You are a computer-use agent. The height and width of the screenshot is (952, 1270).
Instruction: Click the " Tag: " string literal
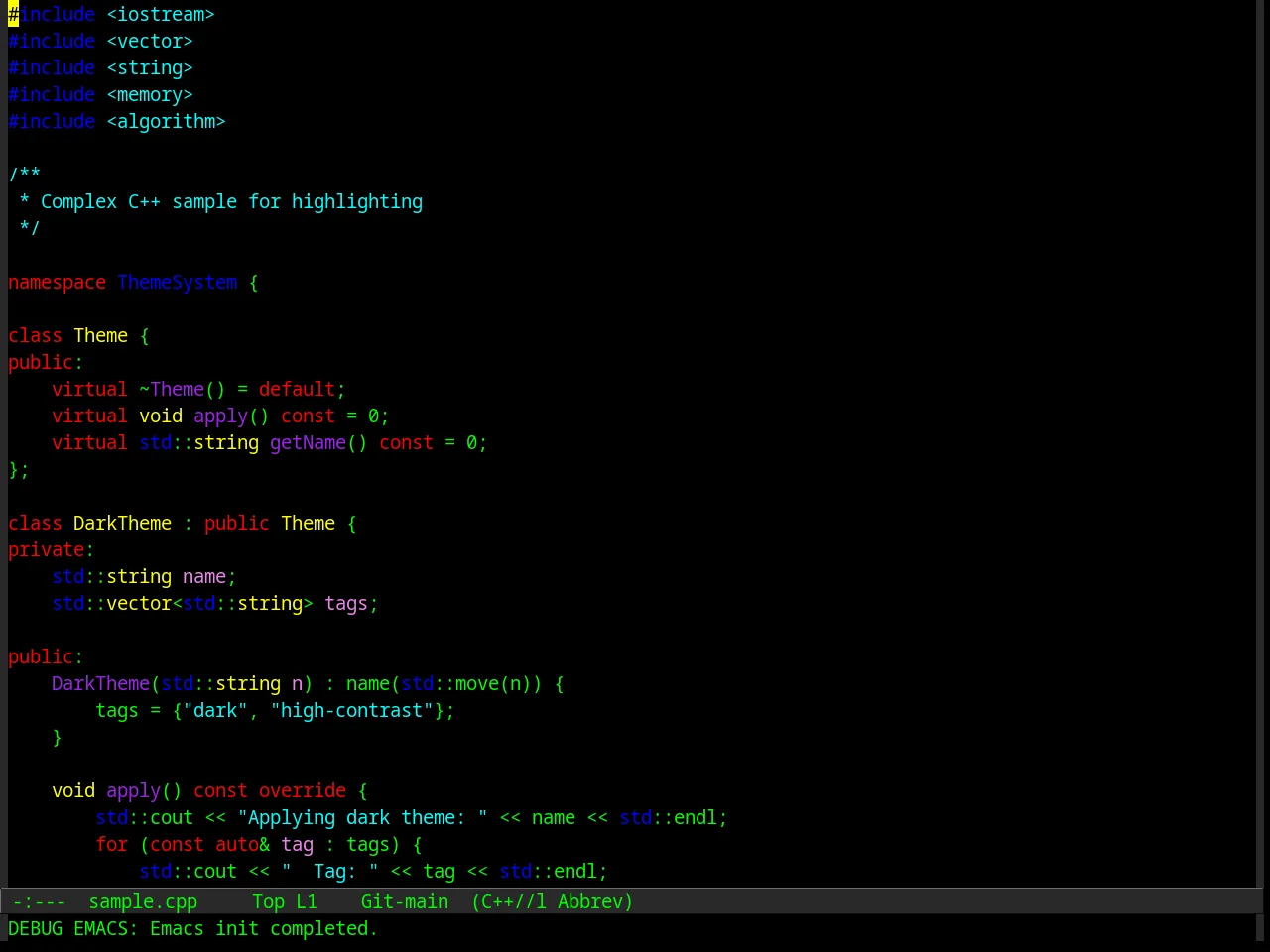click(329, 871)
